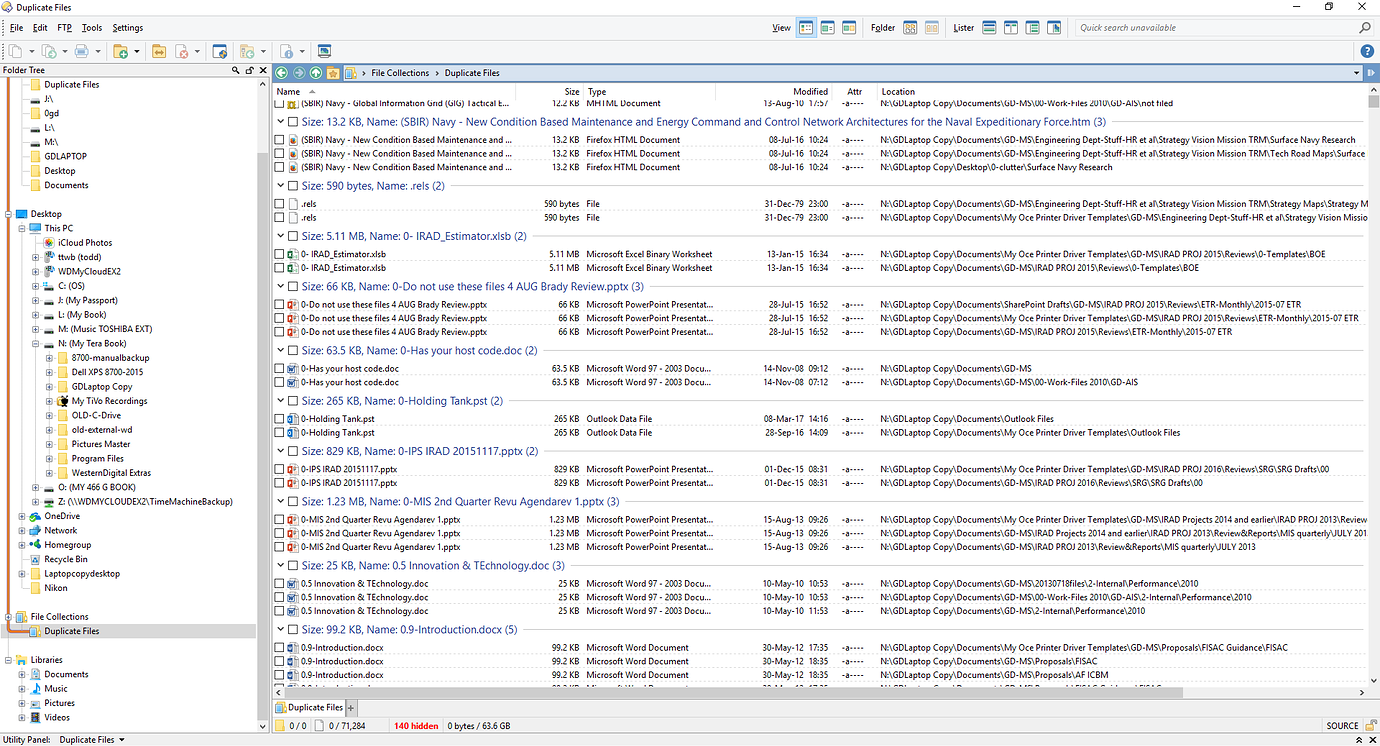The height and width of the screenshot is (746, 1380).
Task: Open the FTP menu
Action: tap(64, 28)
